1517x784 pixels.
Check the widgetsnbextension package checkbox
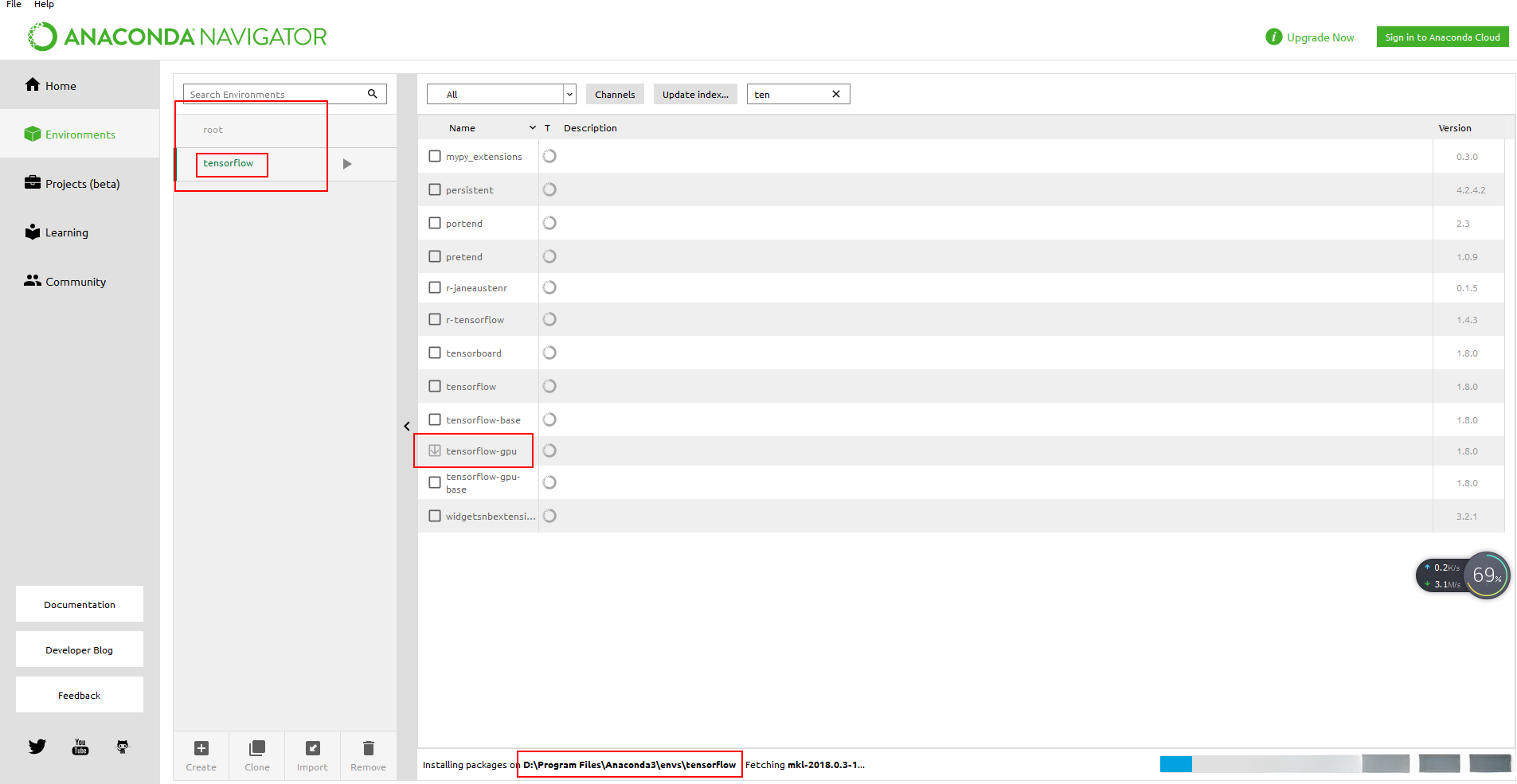point(435,516)
